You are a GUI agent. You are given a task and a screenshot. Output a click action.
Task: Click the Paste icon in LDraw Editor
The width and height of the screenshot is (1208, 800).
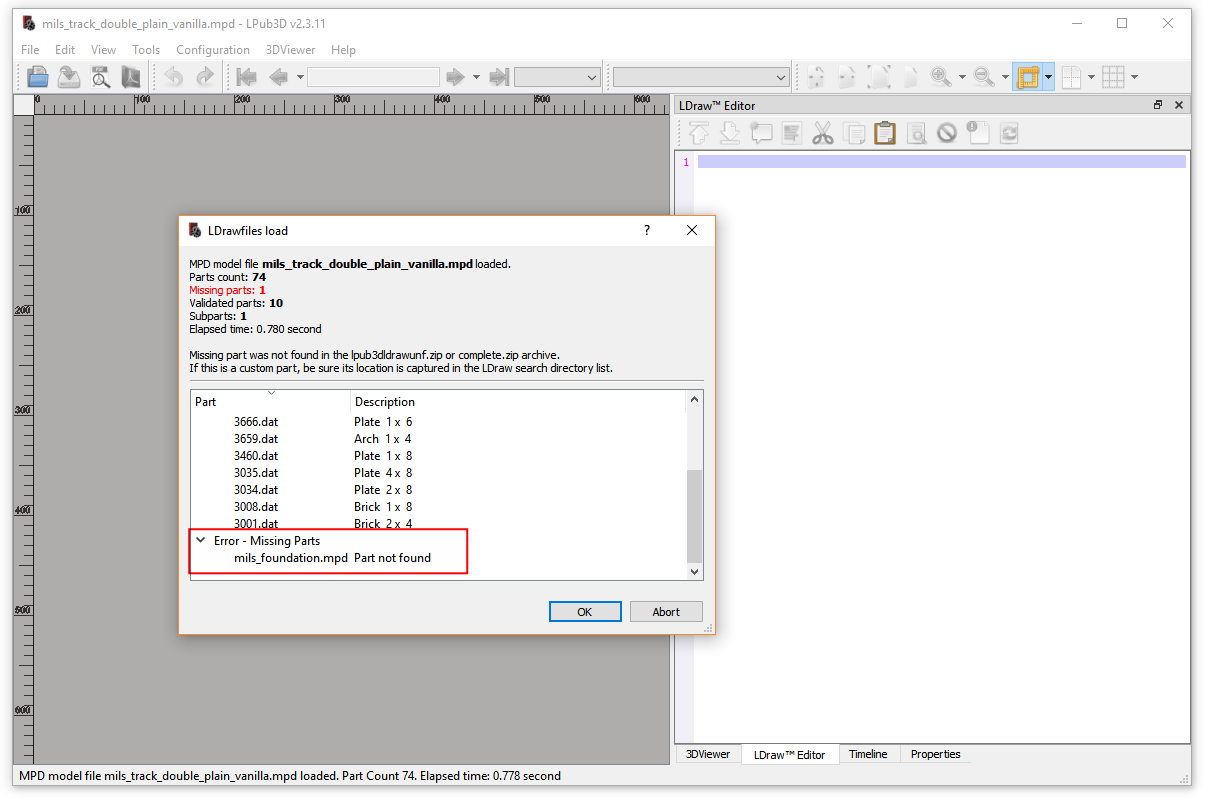[x=884, y=132]
